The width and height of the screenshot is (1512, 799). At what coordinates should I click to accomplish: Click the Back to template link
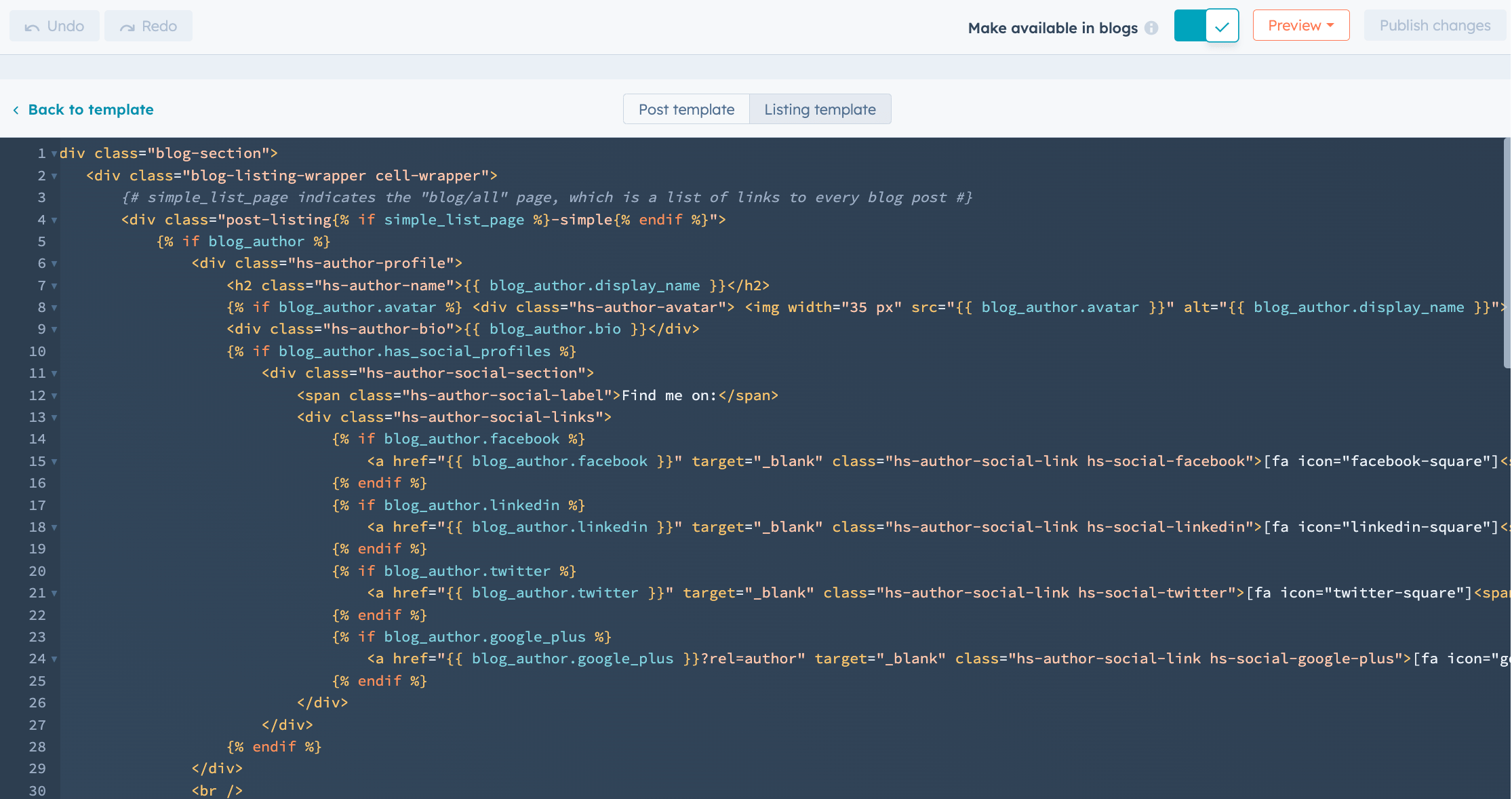(x=90, y=109)
